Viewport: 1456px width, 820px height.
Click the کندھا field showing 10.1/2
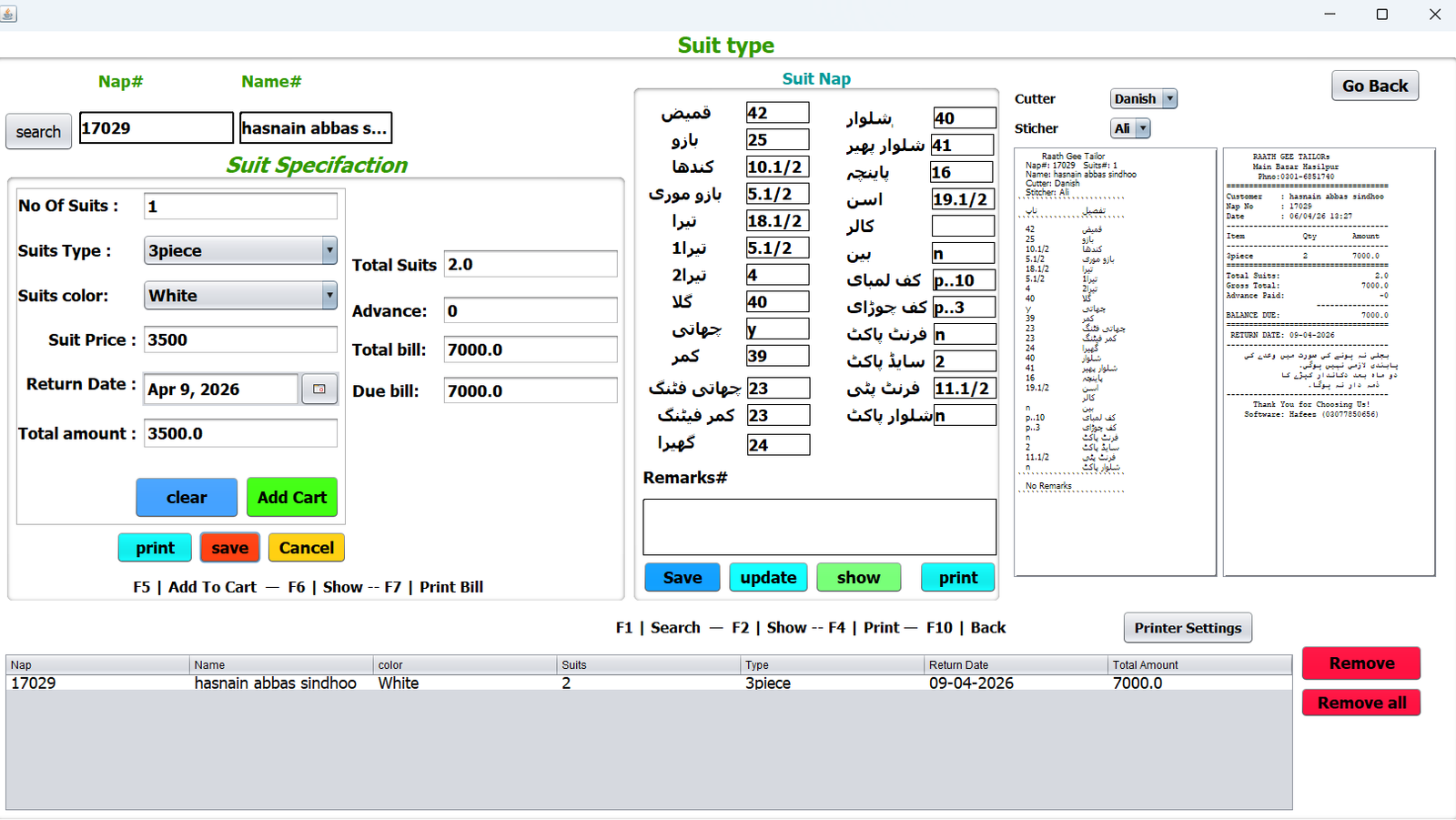(x=777, y=167)
